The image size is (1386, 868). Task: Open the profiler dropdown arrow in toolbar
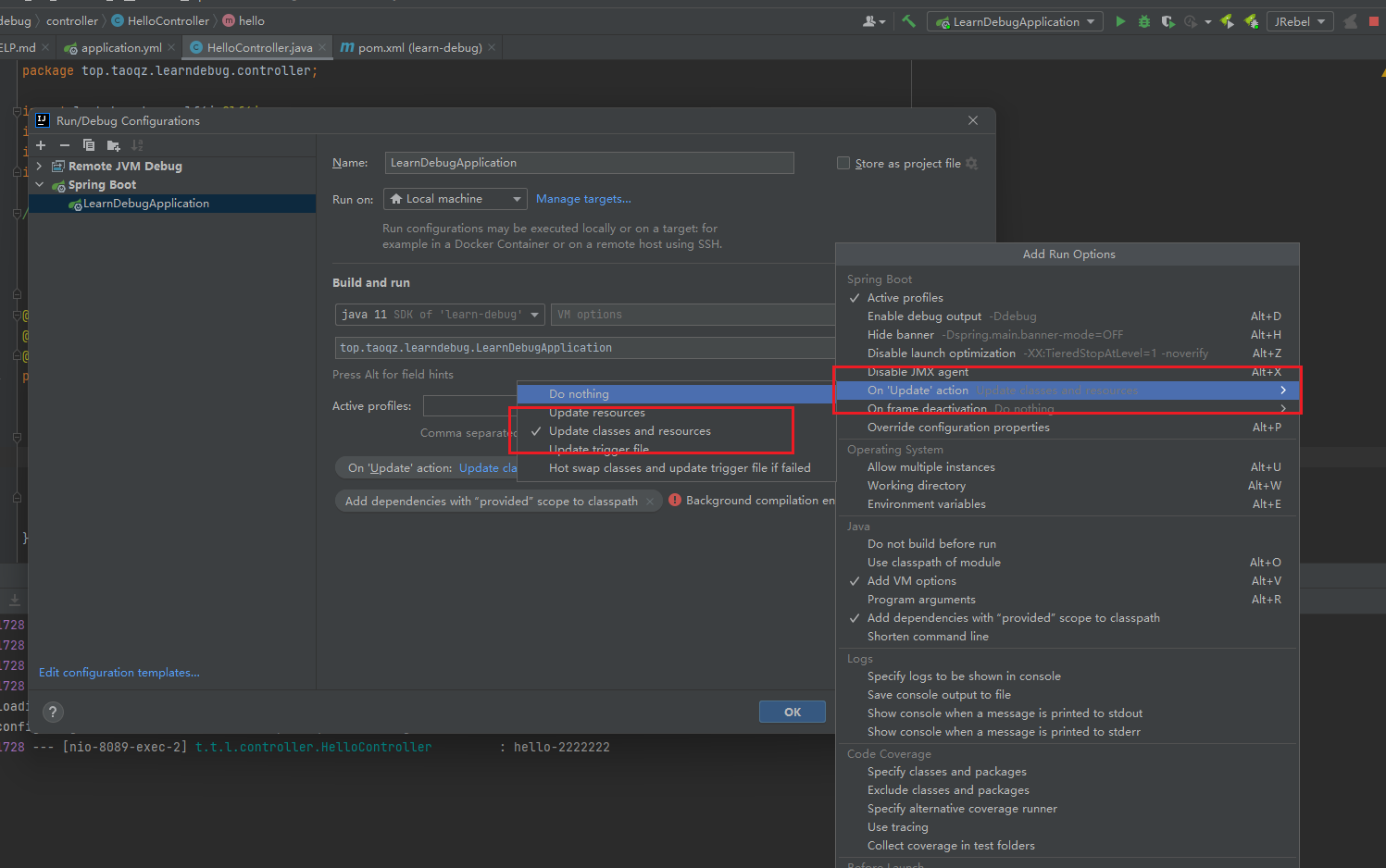(x=1208, y=22)
